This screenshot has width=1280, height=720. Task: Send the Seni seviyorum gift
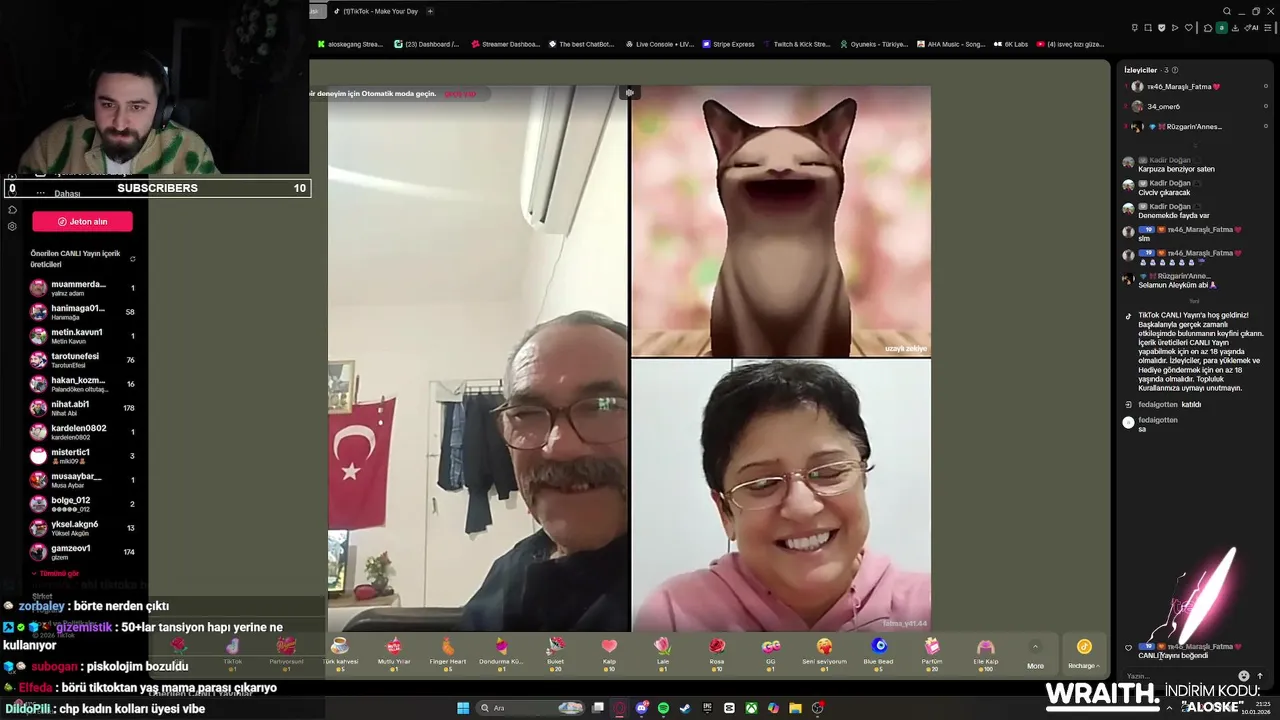tap(824, 653)
